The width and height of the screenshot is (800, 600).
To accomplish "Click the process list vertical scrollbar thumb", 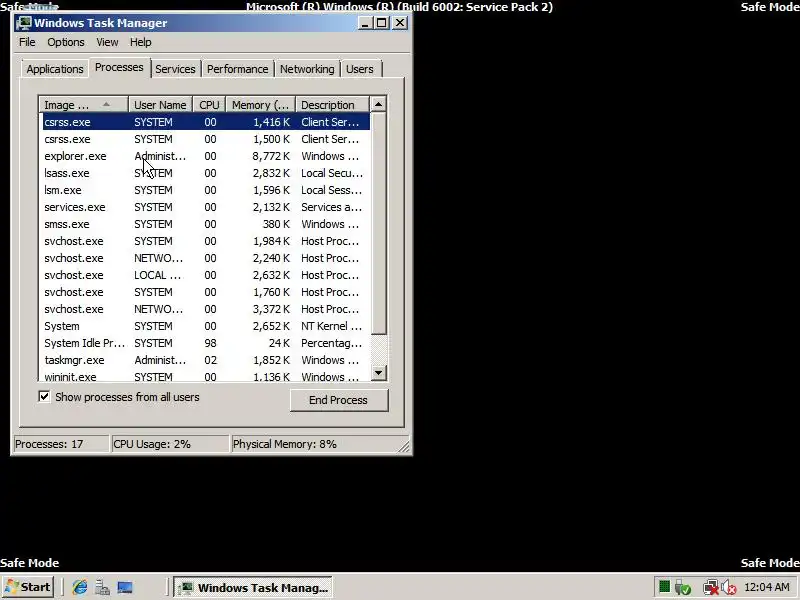I will [x=378, y=223].
